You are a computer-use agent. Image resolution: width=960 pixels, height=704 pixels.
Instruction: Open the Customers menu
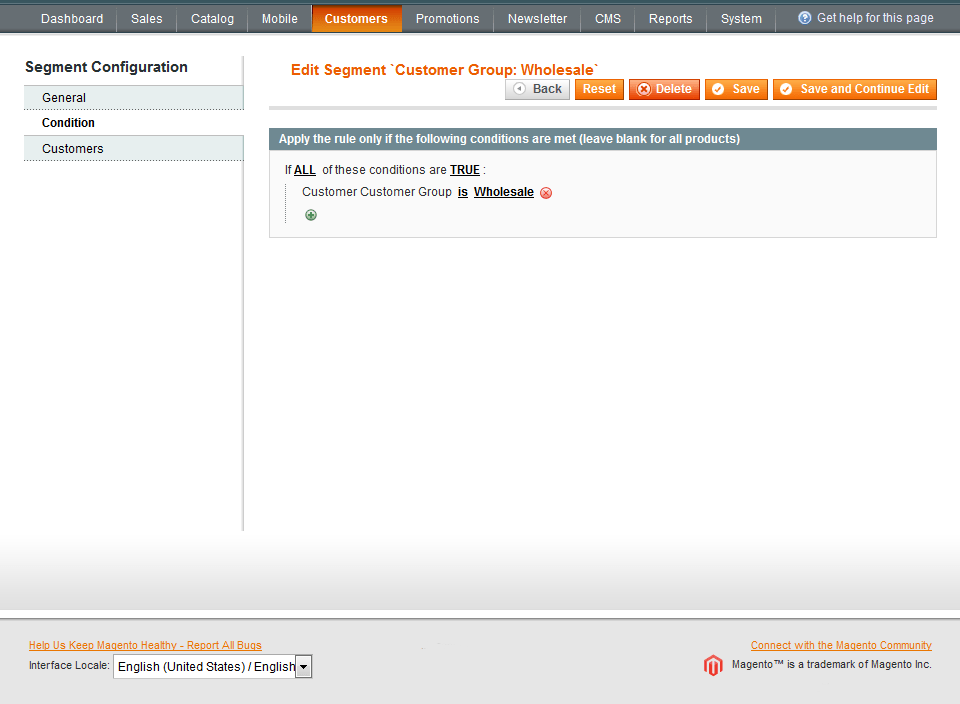(356, 19)
